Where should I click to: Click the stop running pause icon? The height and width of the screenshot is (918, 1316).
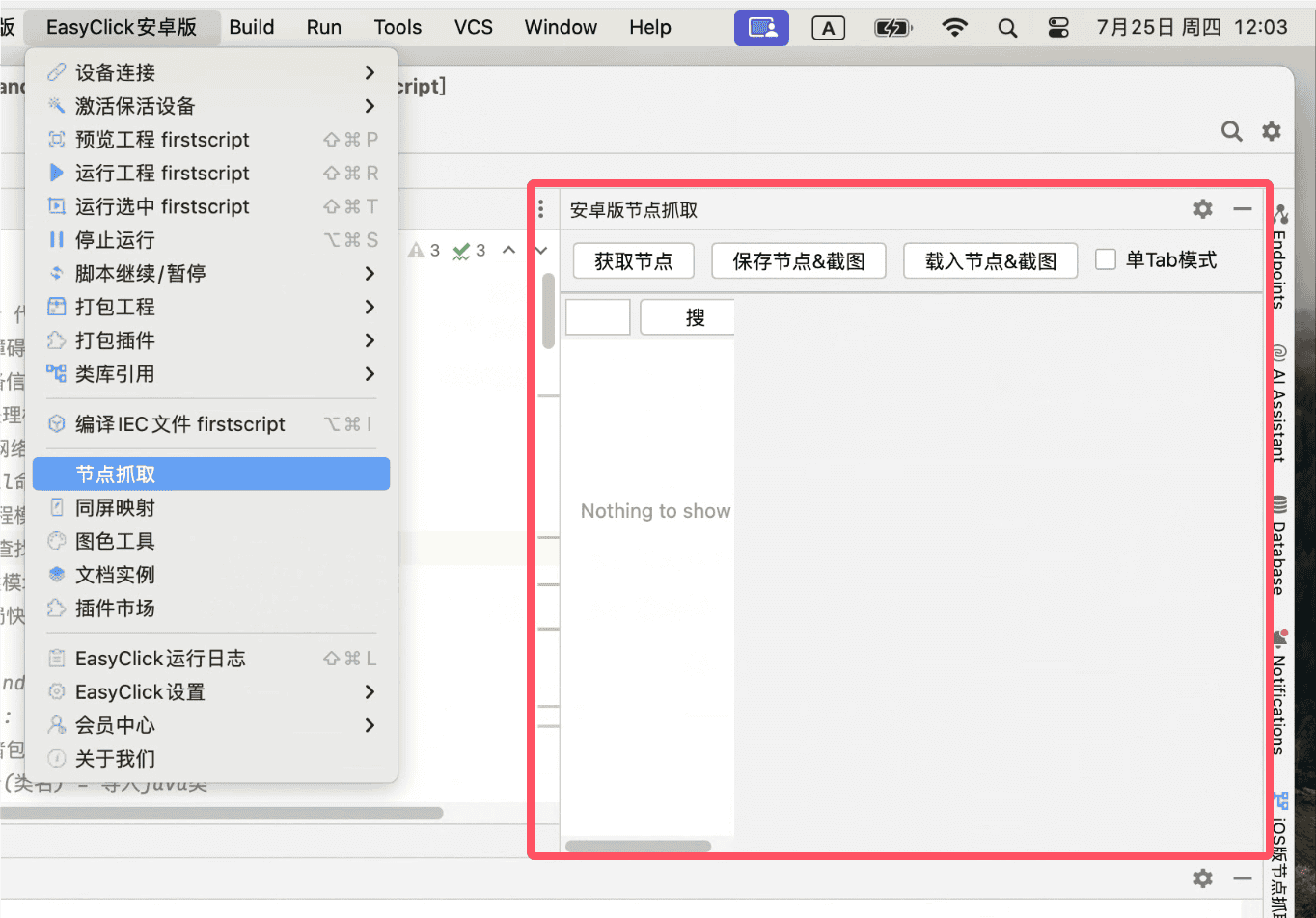(57, 240)
